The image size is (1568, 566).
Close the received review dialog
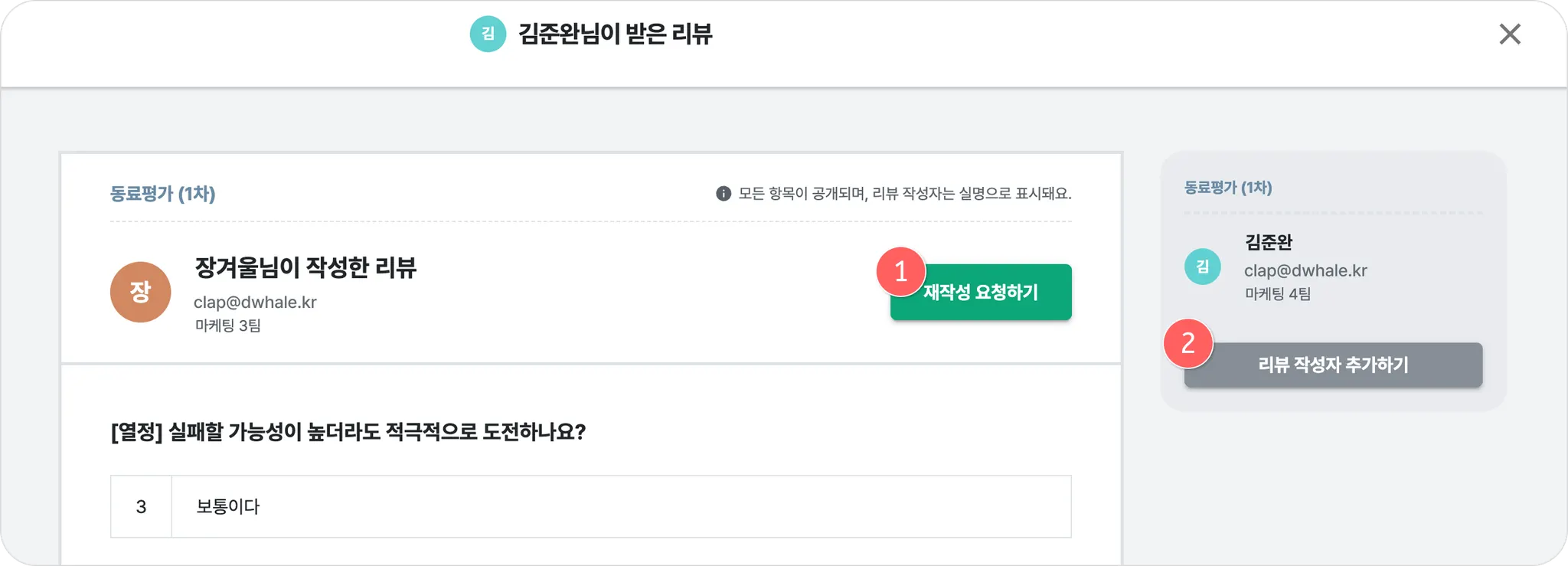tap(1509, 34)
